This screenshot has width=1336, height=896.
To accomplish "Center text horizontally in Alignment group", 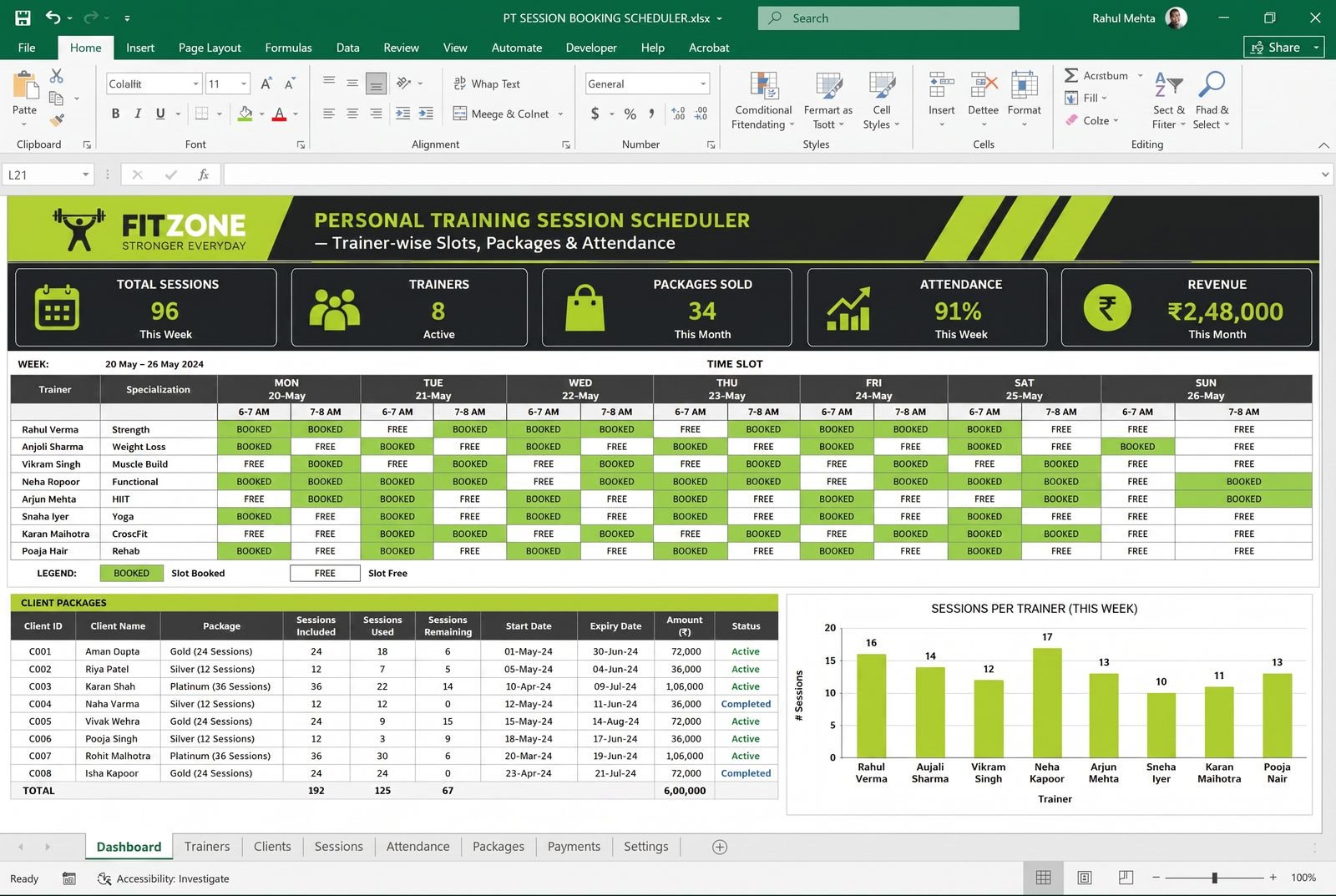I will point(352,114).
